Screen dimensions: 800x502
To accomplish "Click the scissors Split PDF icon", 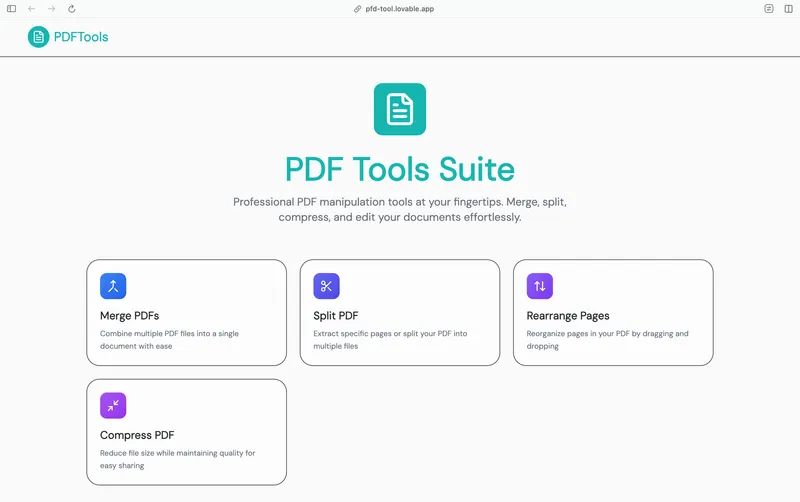I will pyautogui.click(x=327, y=286).
